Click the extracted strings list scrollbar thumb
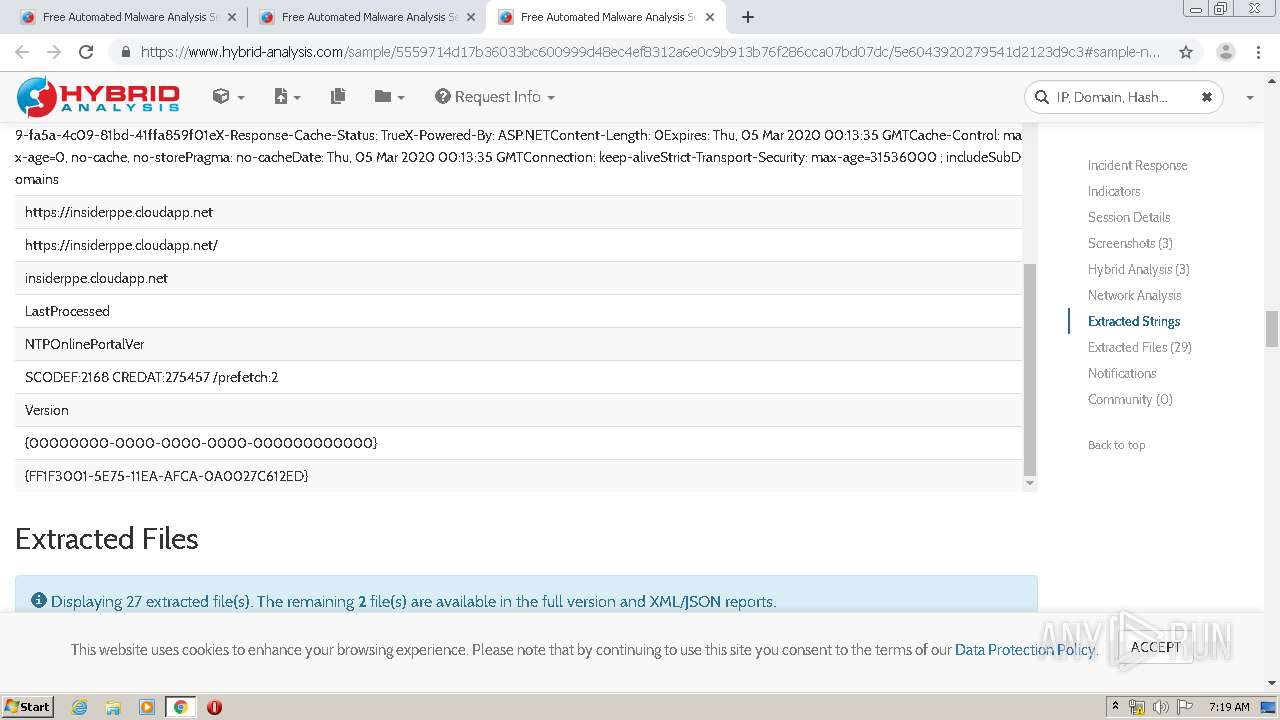The width and height of the screenshot is (1280, 720). [x=1030, y=369]
